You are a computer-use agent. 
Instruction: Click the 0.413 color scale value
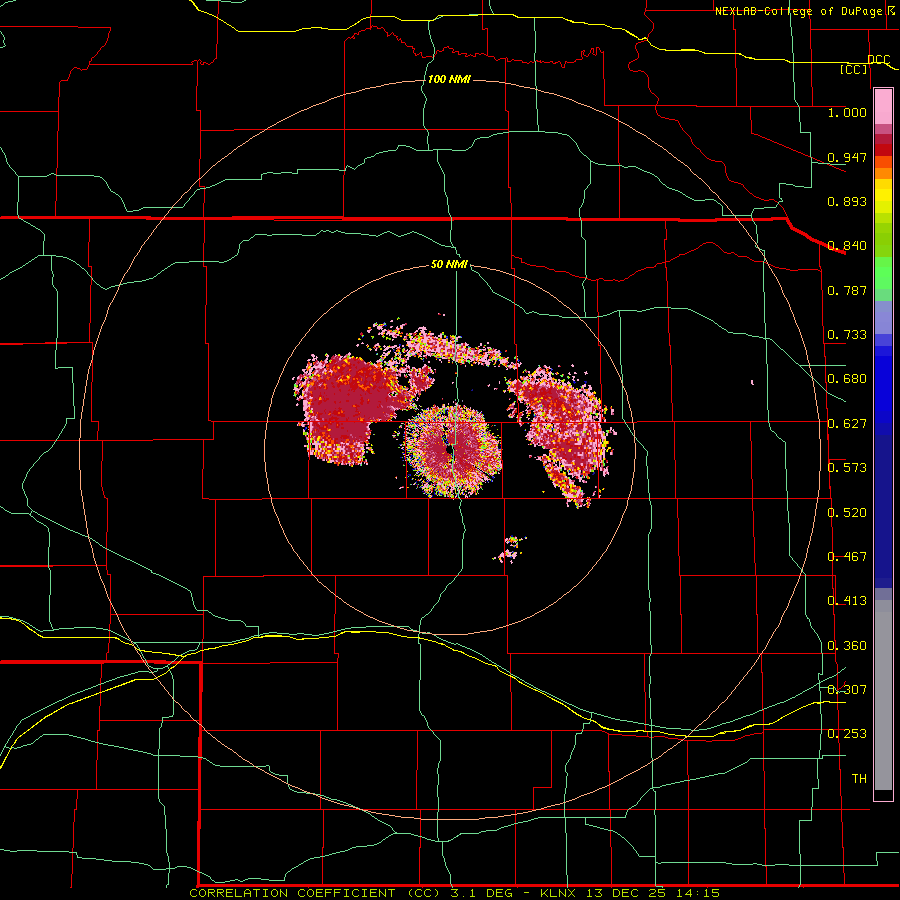(x=847, y=601)
